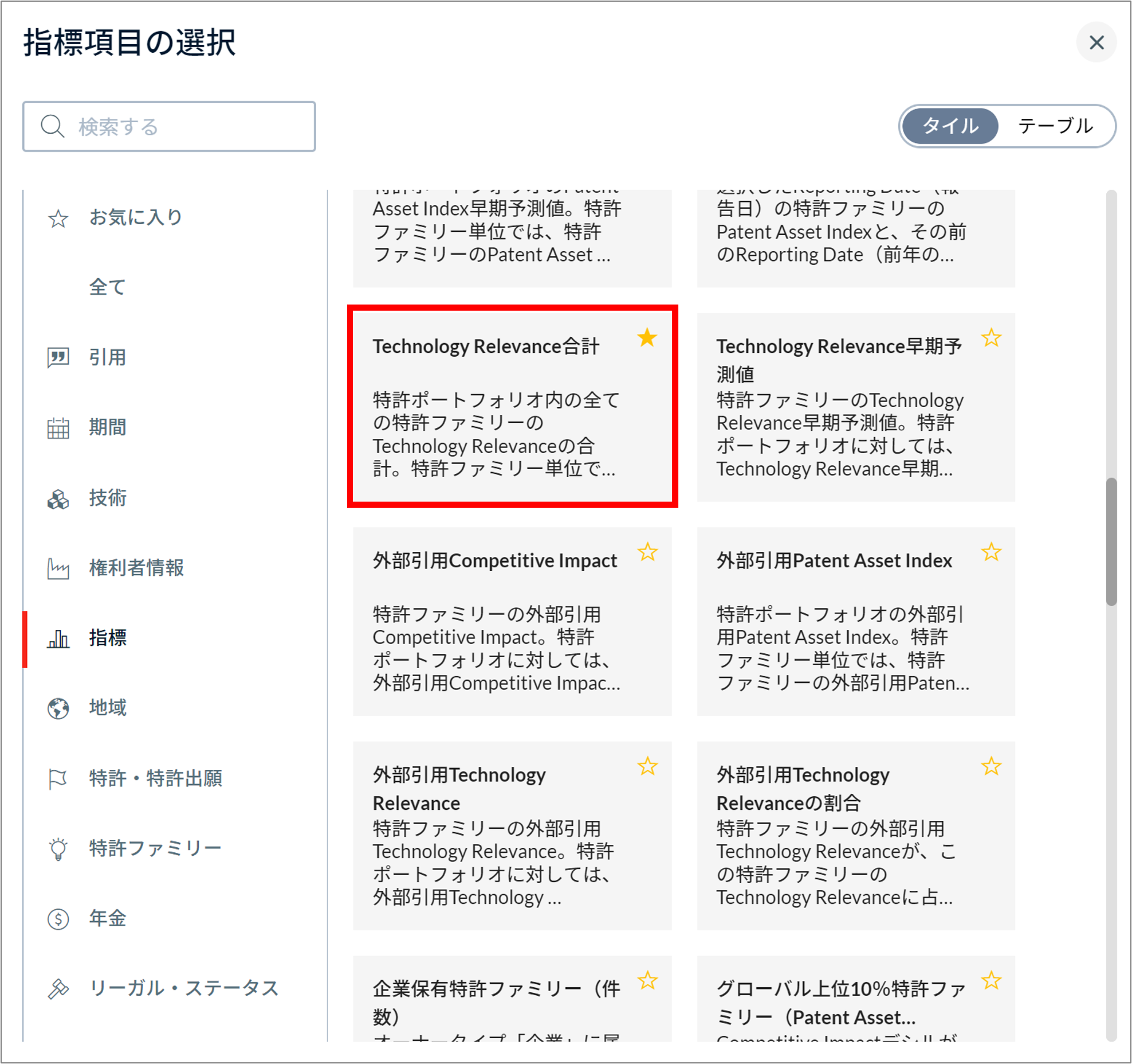Click the cubes icon for 技術
This screenshot has height=1064, width=1132.
point(58,499)
